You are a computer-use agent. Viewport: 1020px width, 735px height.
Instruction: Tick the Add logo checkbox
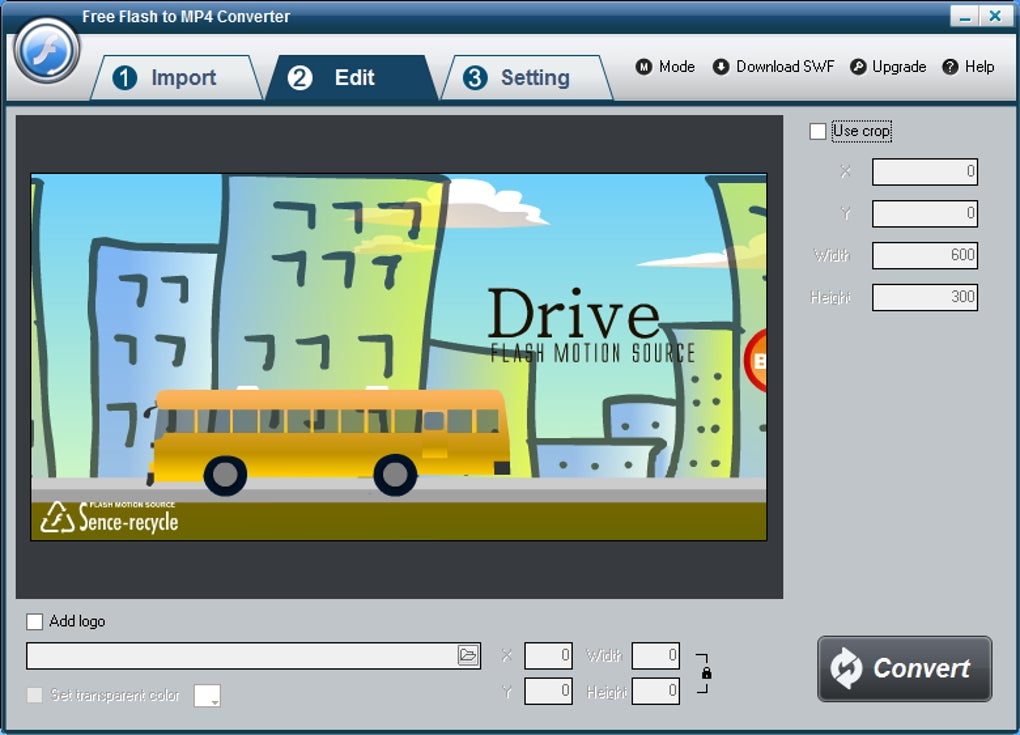click(34, 621)
